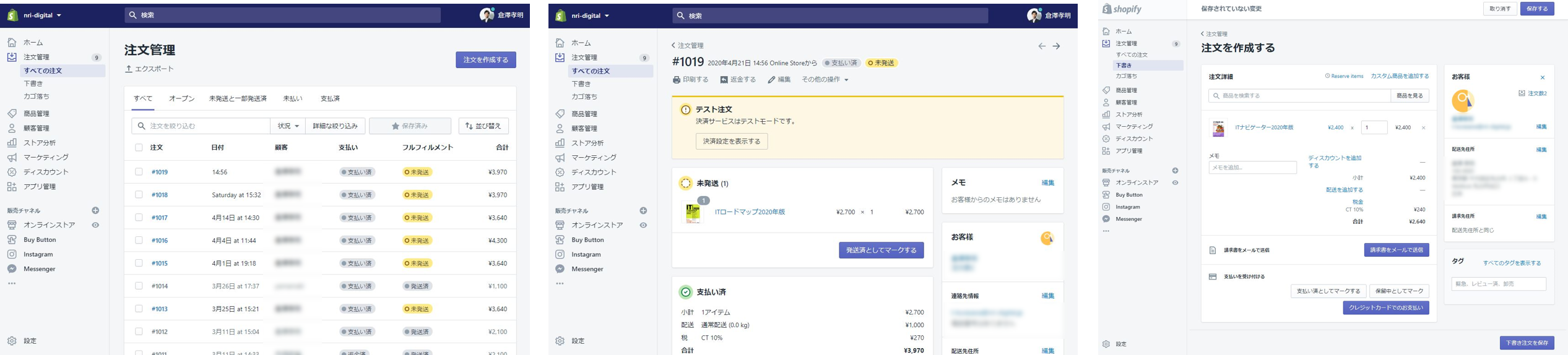The image size is (1568, 355).
Task: Go to previous order with left arrow
Action: pos(1042,46)
